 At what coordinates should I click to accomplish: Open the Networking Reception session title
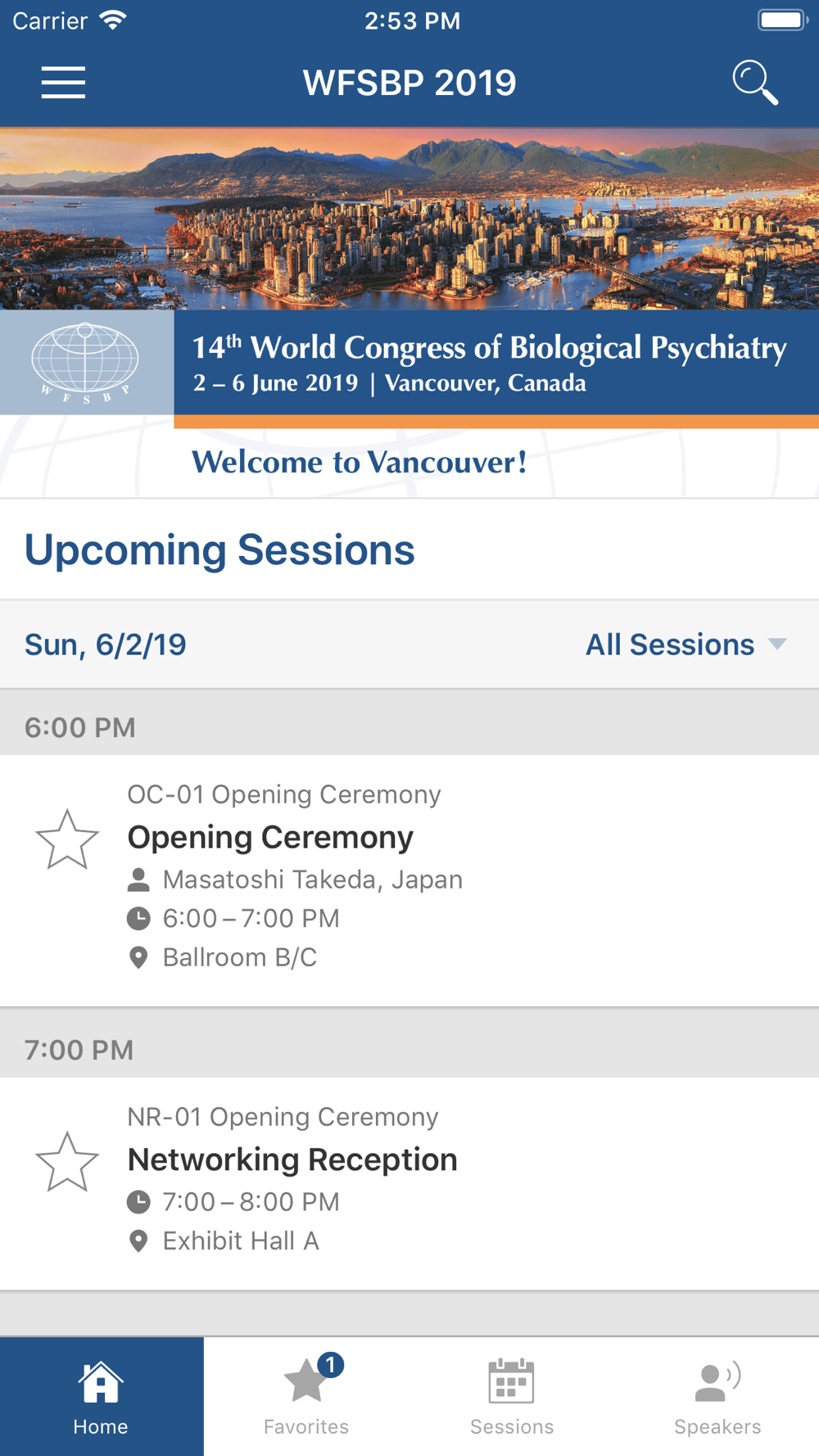click(x=292, y=1160)
